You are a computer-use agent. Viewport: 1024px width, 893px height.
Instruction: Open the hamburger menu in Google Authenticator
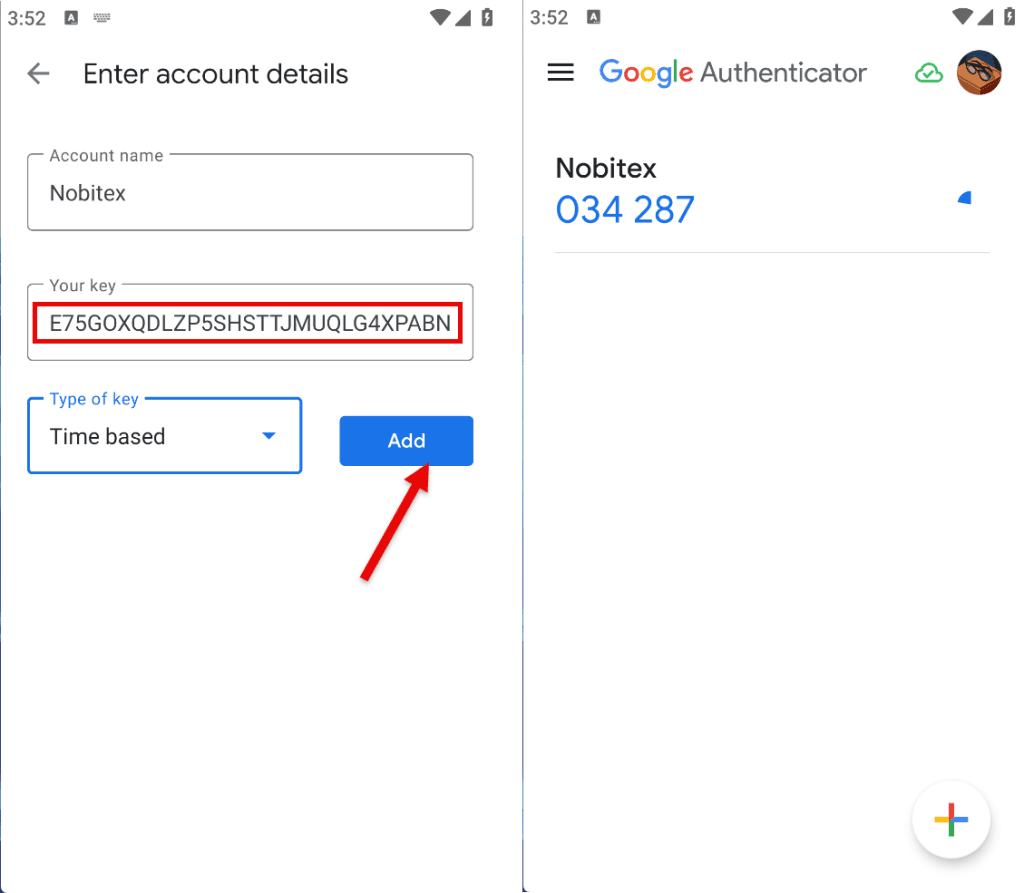point(561,72)
